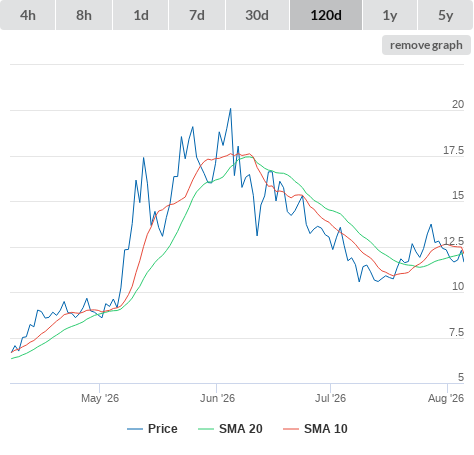Click the blue Price legend line marker
Screen dimensions: 474x455
click(135, 429)
